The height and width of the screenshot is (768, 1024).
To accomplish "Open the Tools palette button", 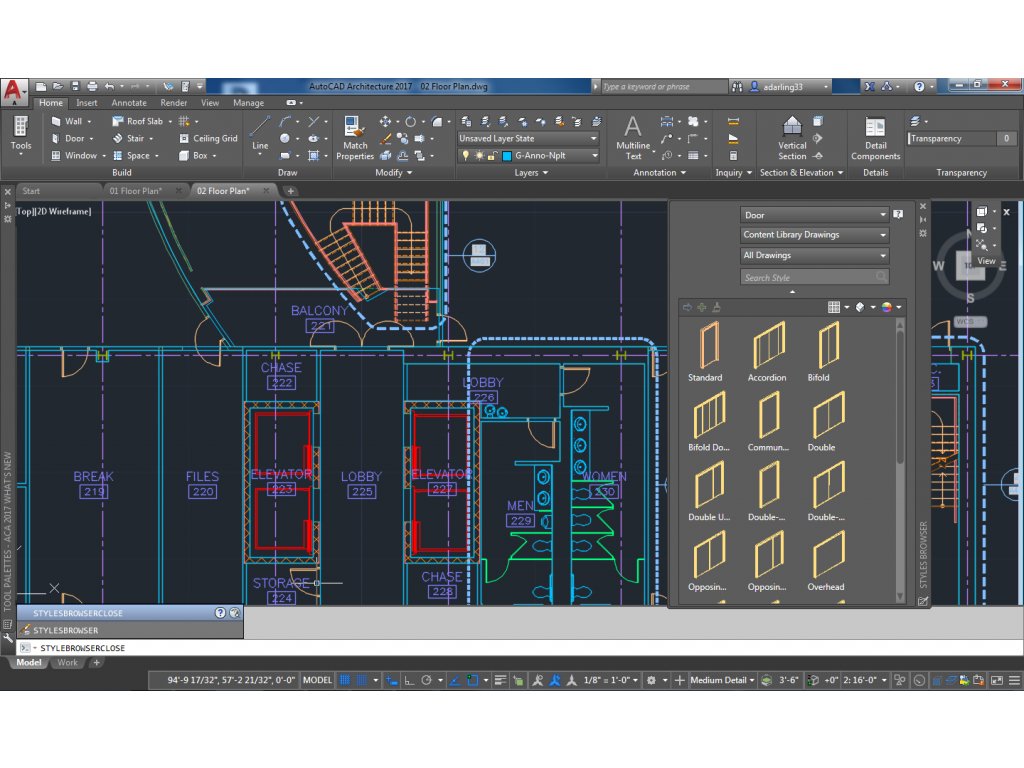I will coord(21,134).
